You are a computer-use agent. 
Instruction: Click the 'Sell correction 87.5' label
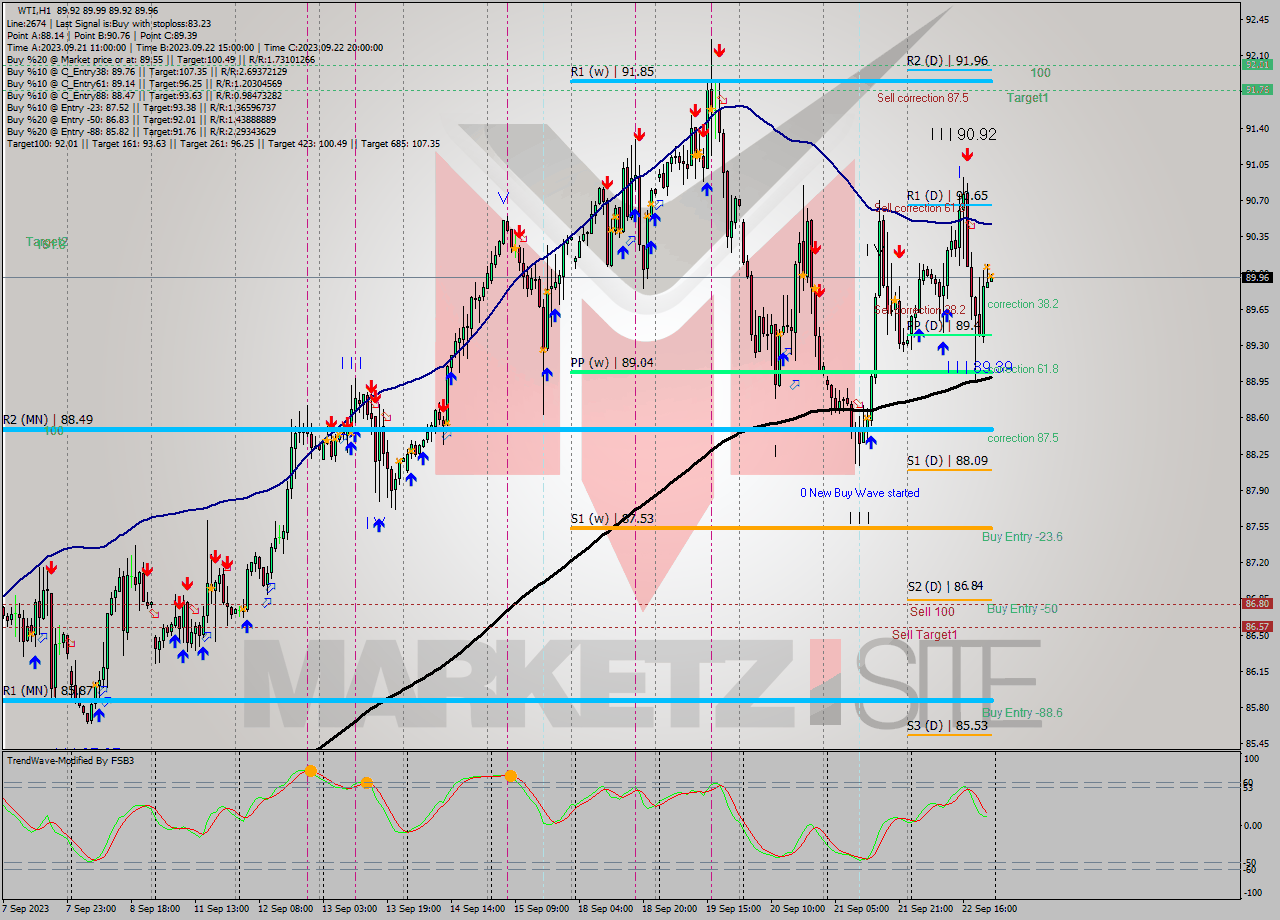[922, 98]
